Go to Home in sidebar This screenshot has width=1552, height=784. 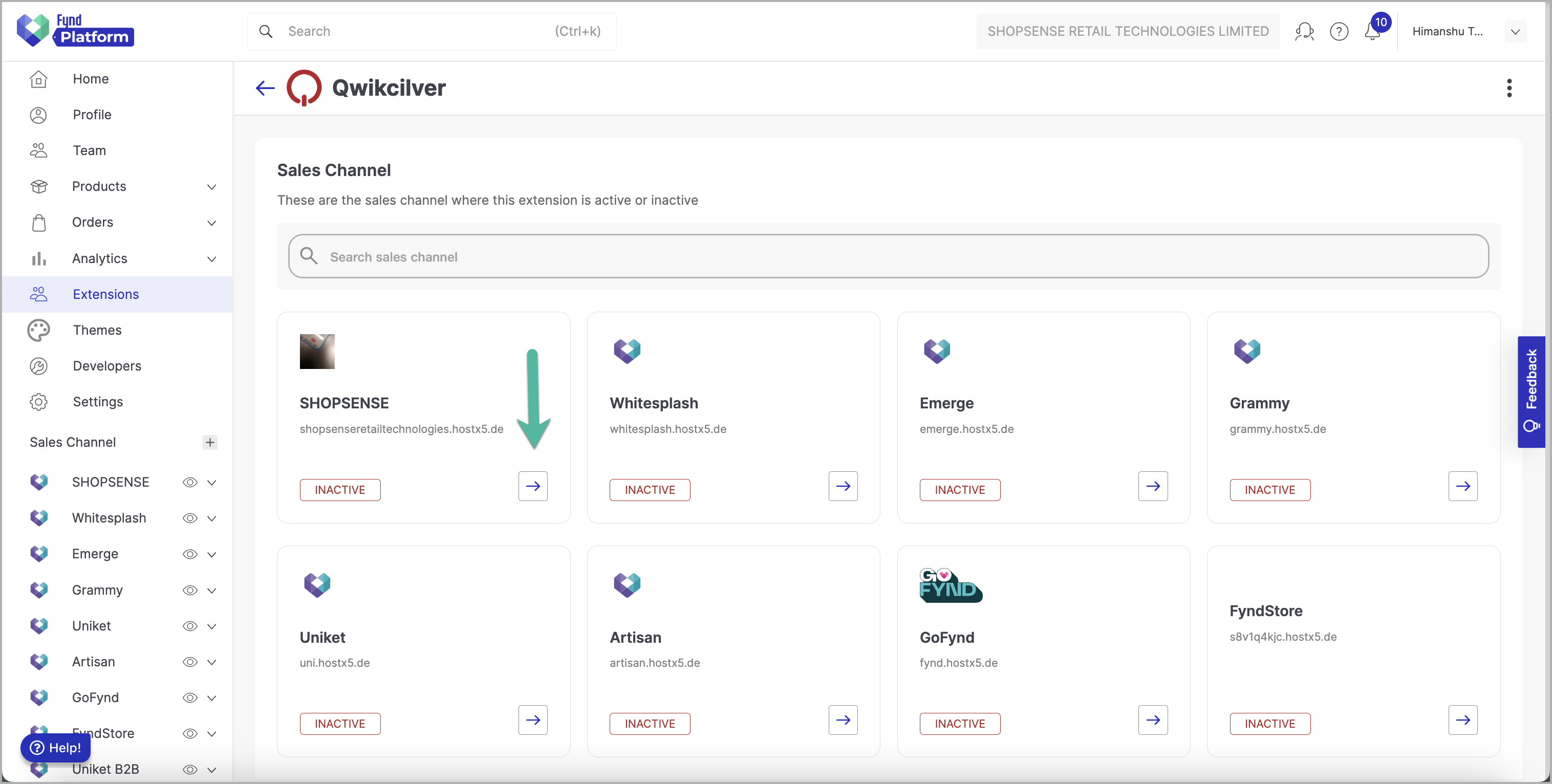pyautogui.click(x=118, y=79)
